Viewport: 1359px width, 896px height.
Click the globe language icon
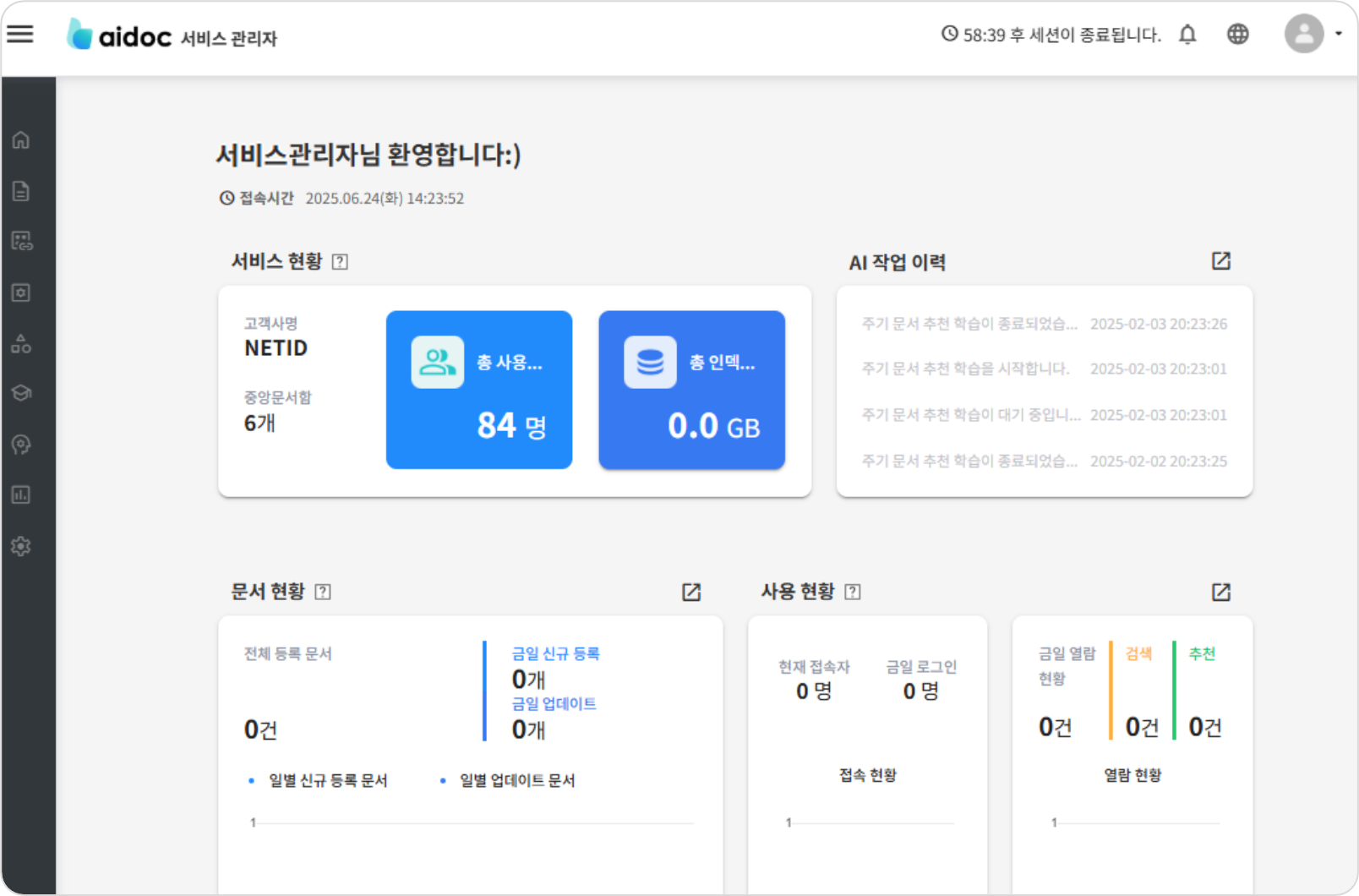1237,34
